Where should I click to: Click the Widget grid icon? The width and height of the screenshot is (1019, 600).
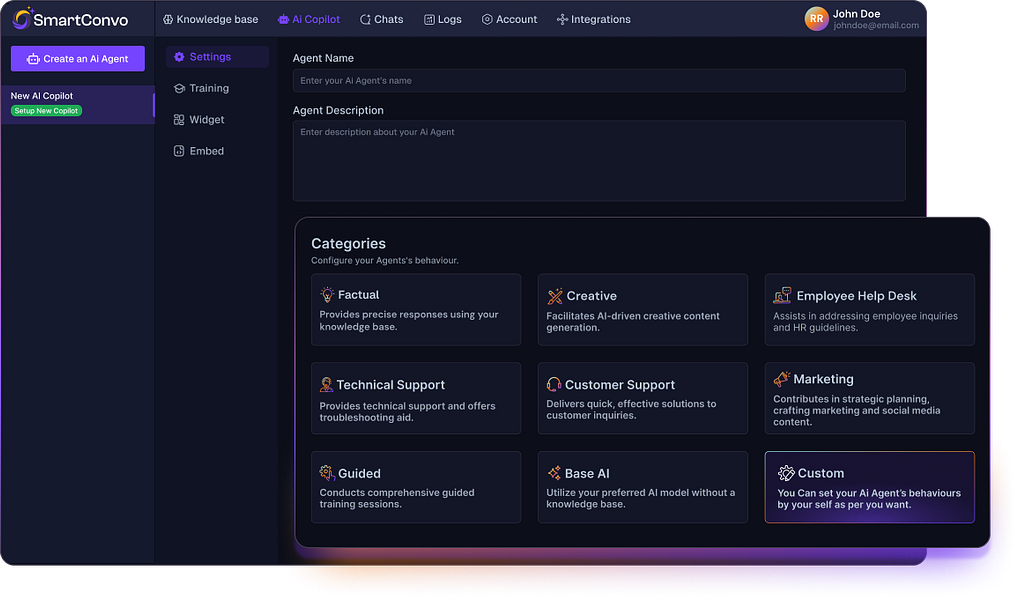179,120
